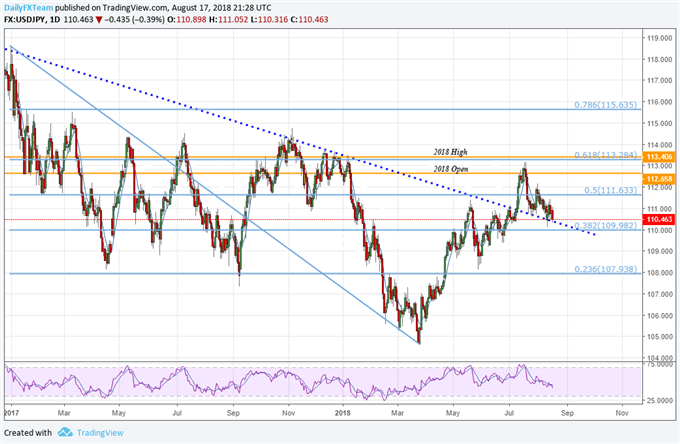Click the 0.236(107.938) Fibonacci label
This screenshot has height=444, width=680.
point(605,269)
